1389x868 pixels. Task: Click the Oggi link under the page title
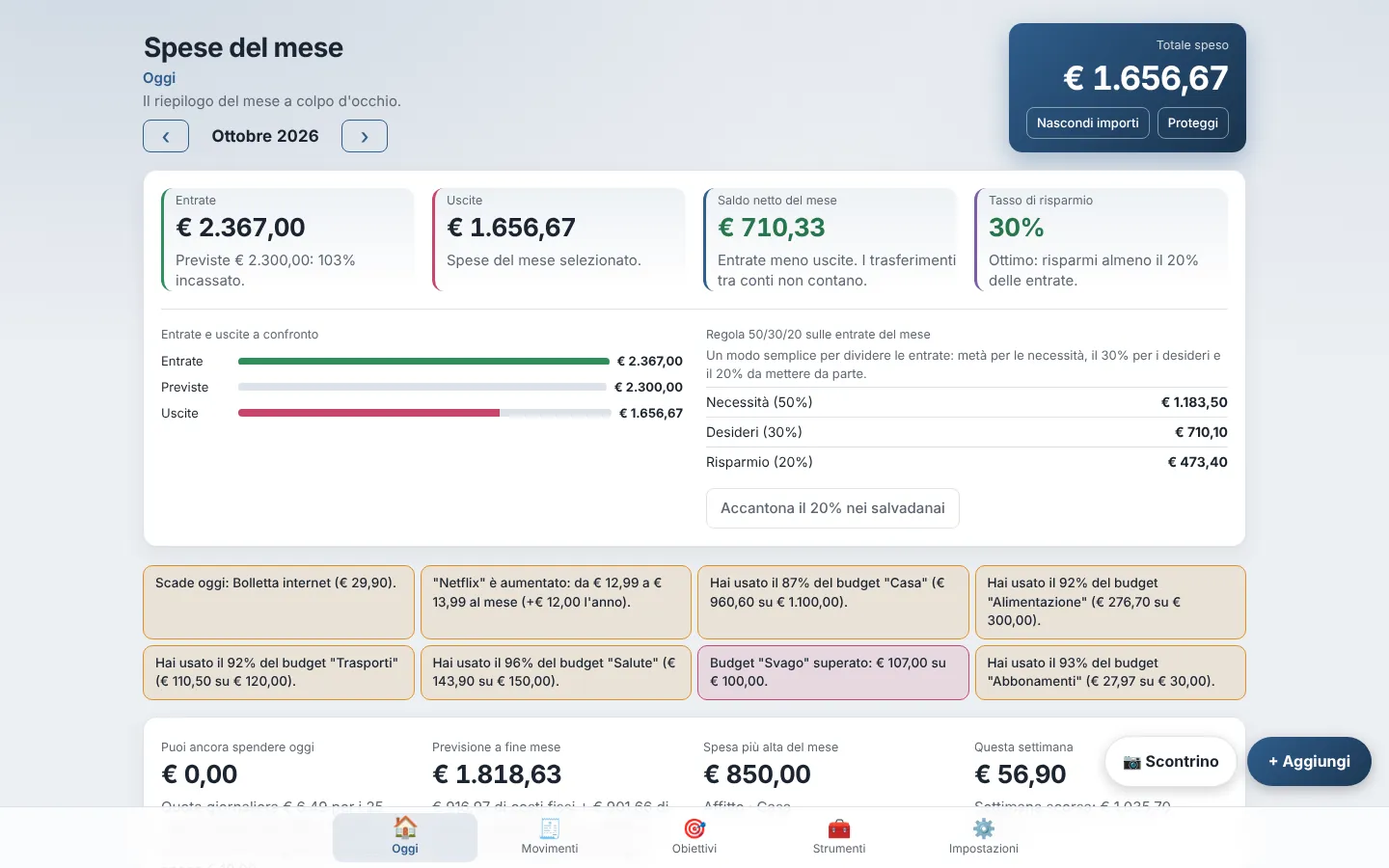(159, 78)
